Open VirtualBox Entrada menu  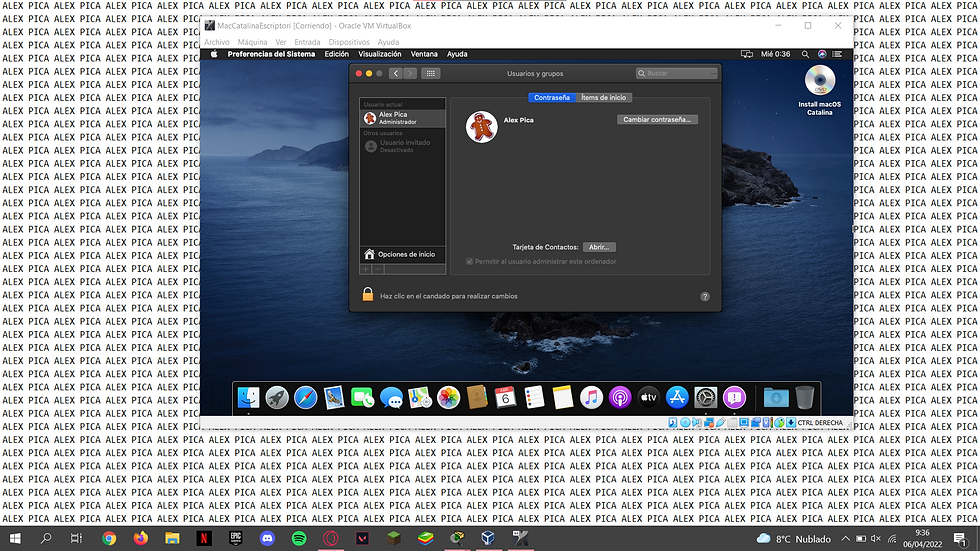307,42
